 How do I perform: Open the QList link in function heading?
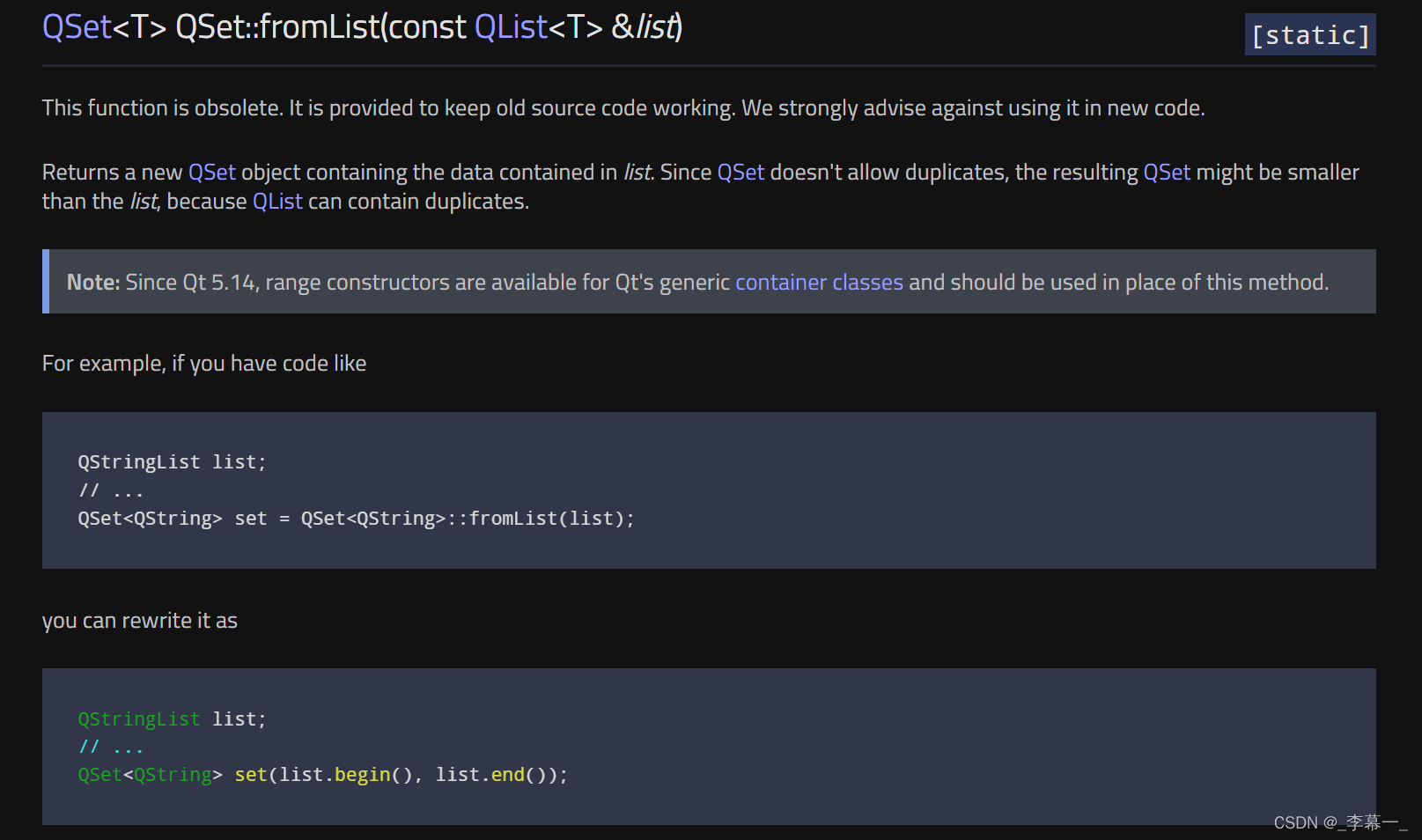511,27
